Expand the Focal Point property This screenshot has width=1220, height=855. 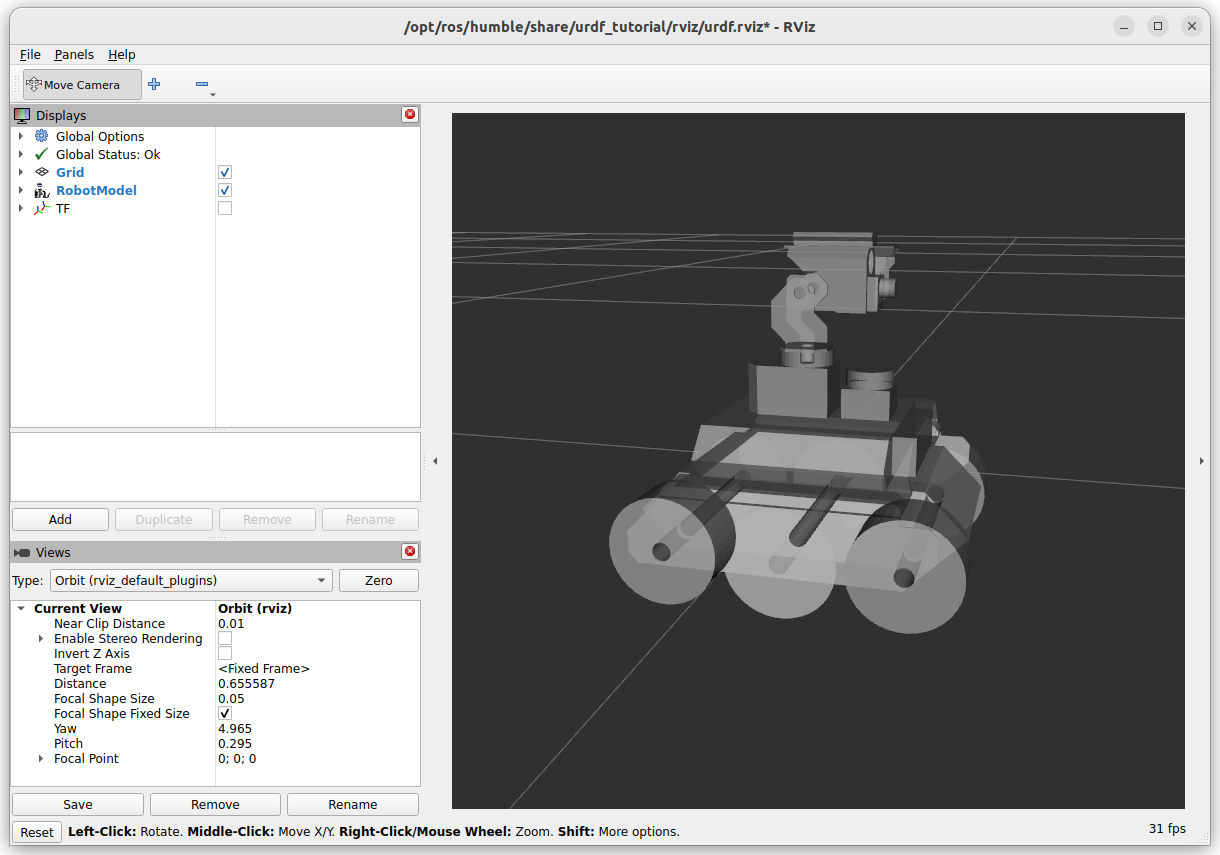click(41, 759)
